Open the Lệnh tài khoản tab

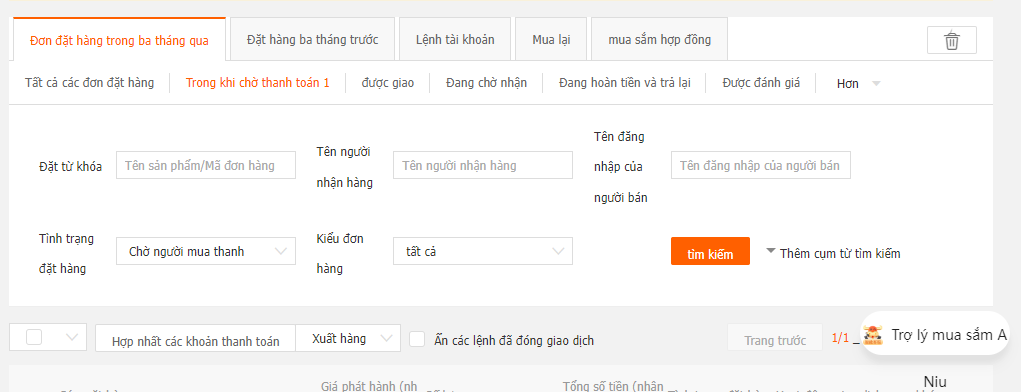pyautogui.click(x=455, y=39)
